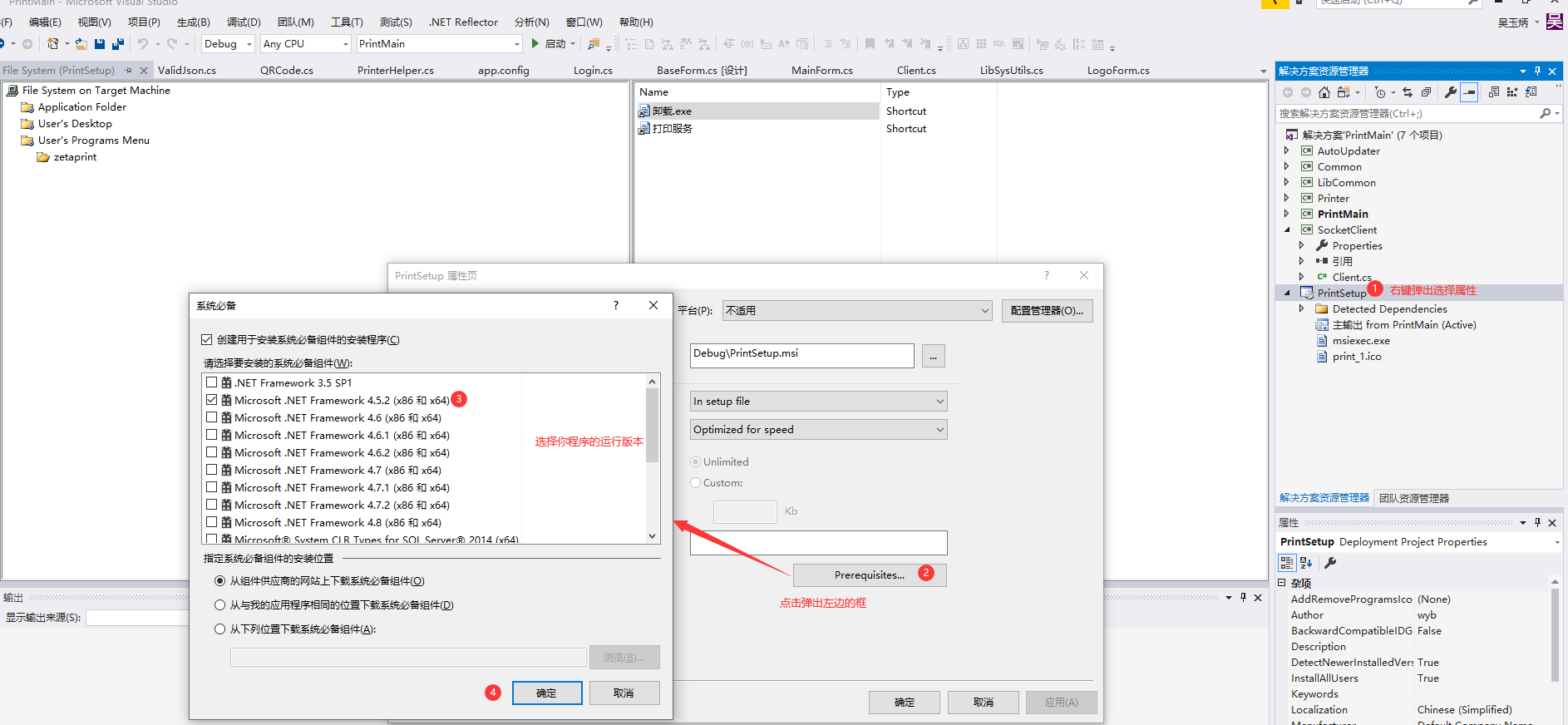Screen dimensions: 1568x725
Task: Click the folder view switch icon in Solution Explorer
Action: point(1343,92)
